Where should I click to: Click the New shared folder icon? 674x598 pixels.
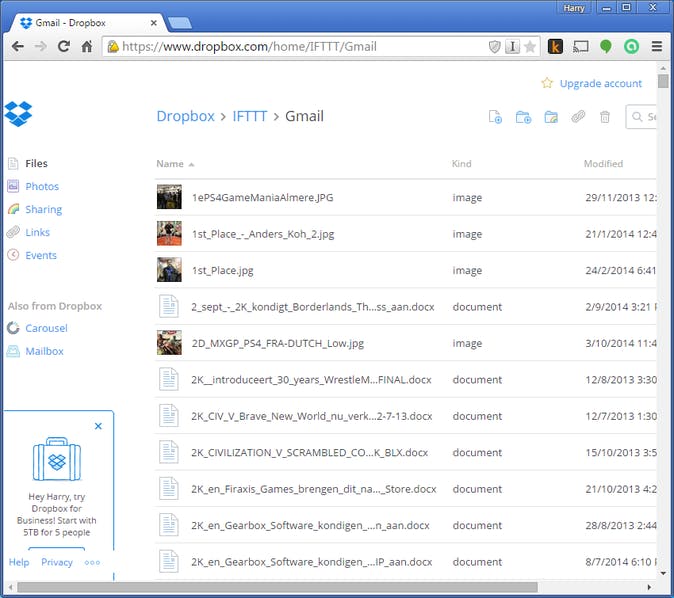click(551, 117)
